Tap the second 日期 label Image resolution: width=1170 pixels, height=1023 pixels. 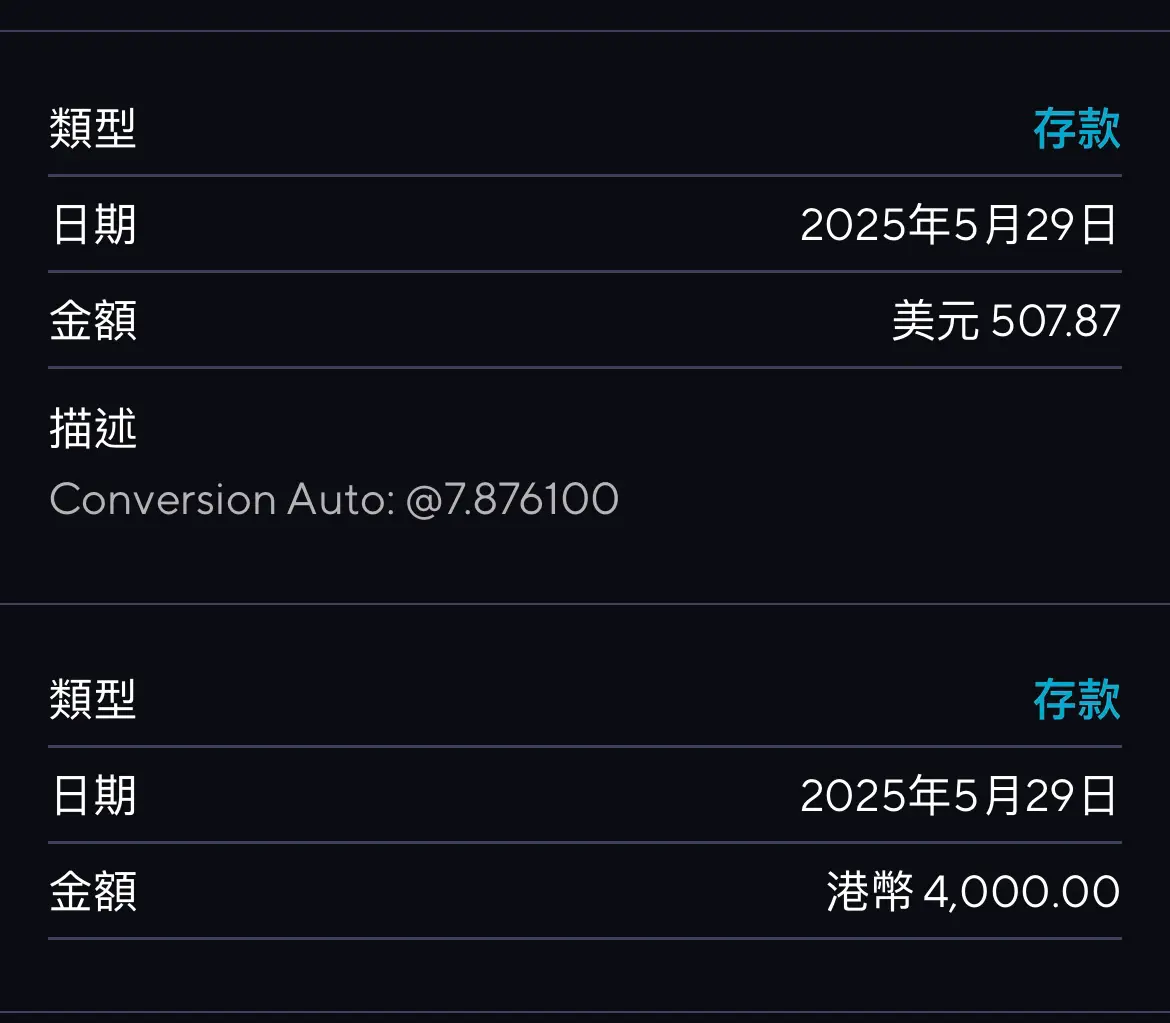94,795
